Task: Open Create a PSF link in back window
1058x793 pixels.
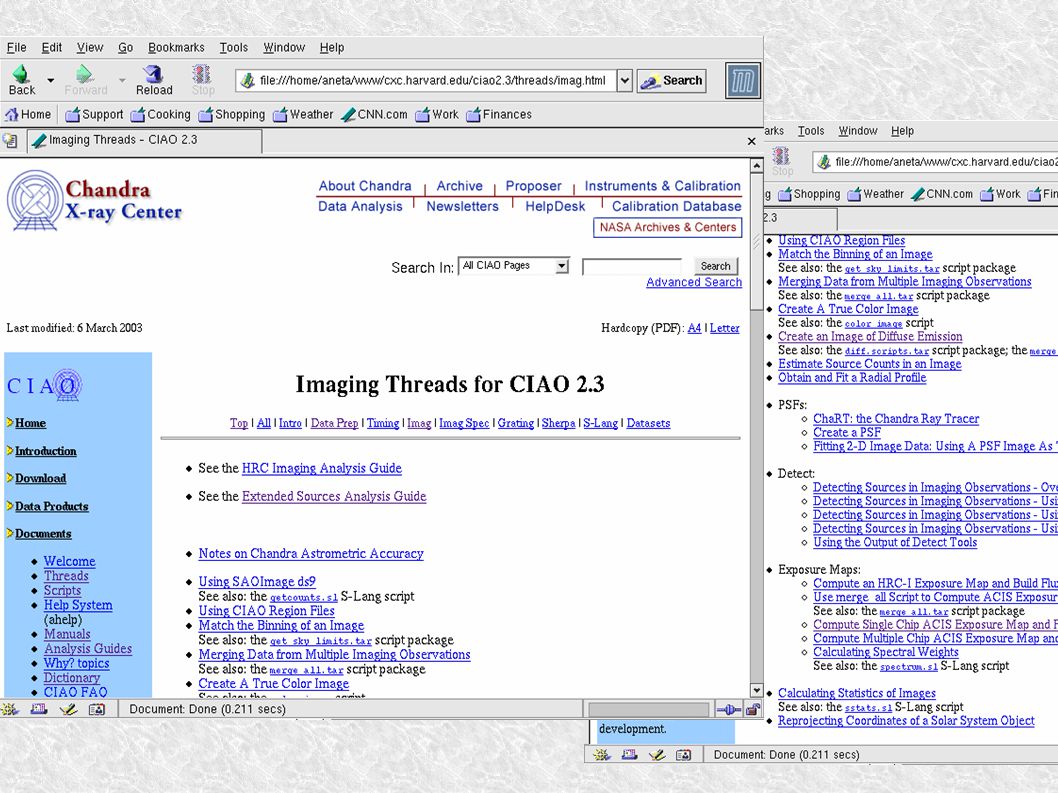Action: point(847,433)
